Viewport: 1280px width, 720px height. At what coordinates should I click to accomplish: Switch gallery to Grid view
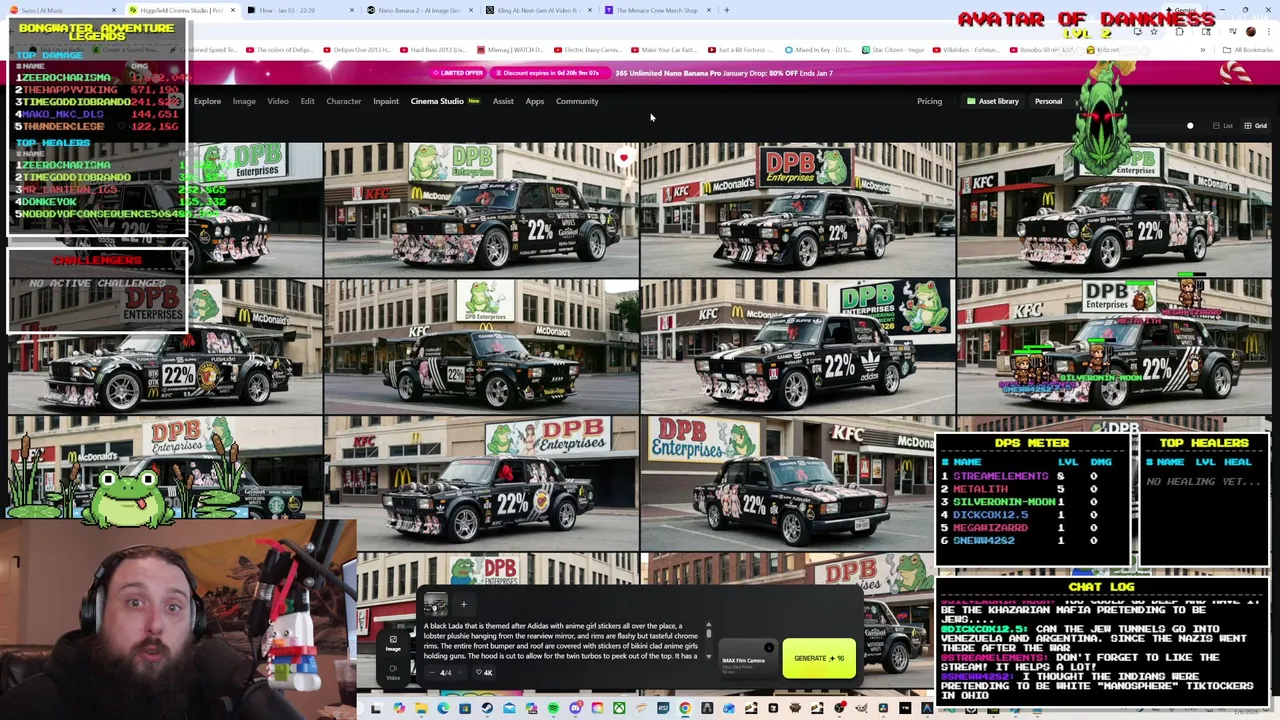(1255, 126)
